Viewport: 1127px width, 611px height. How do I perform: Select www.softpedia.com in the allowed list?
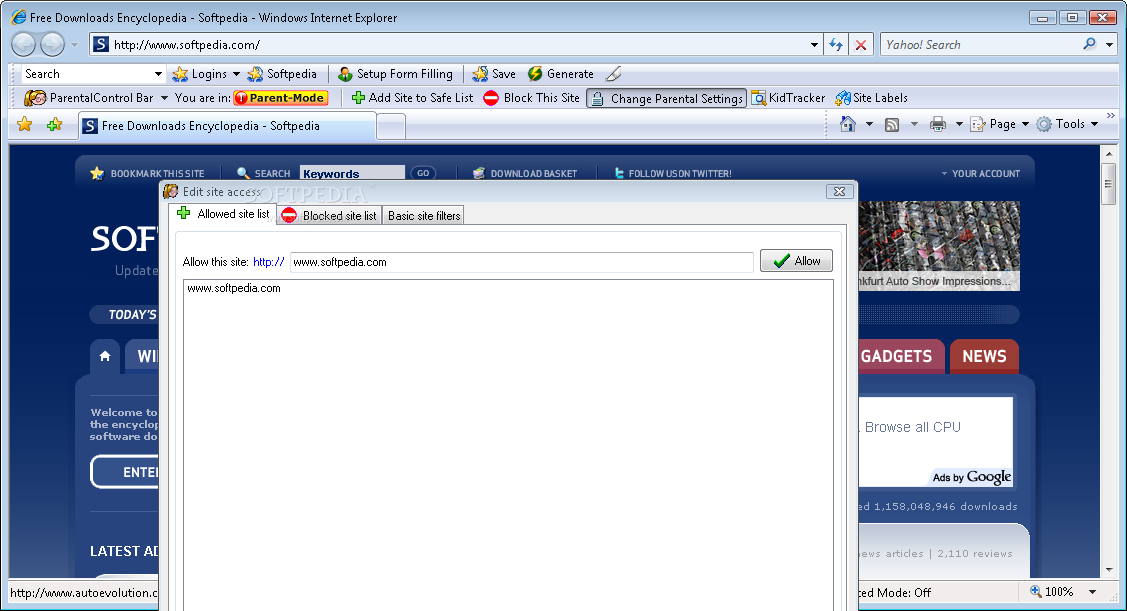pos(234,288)
